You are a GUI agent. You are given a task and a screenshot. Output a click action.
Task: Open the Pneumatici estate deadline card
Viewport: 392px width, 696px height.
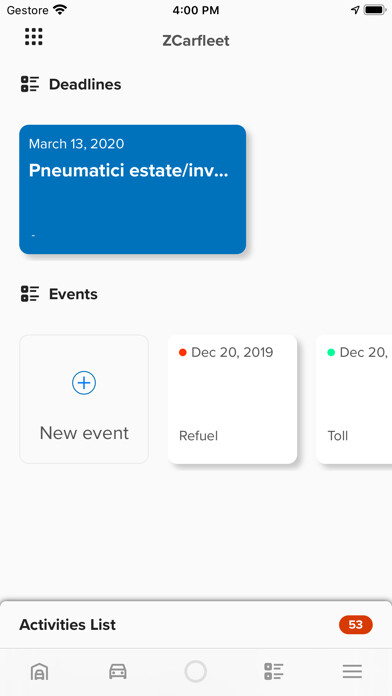[x=132, y=190]
